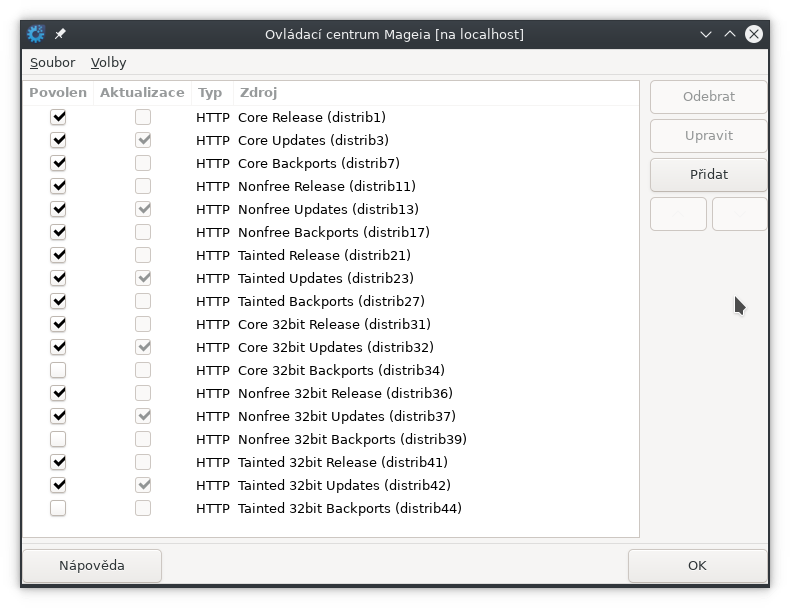The height and width of the screenshot is (608, 790).
Task: Click the pin icon in title bar
Action: click(x=60, y=34)
